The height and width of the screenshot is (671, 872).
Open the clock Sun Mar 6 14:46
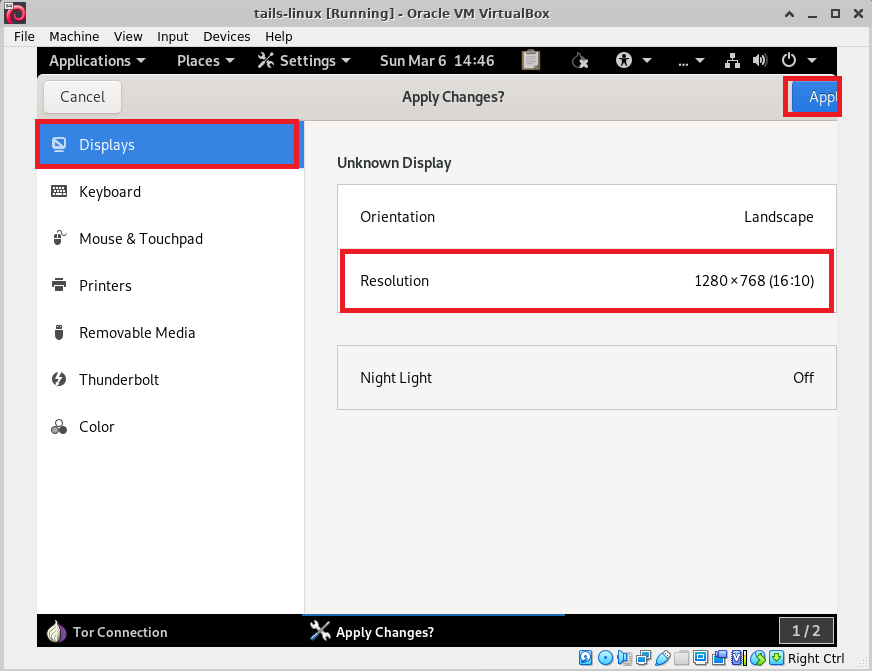coord(437,61)
